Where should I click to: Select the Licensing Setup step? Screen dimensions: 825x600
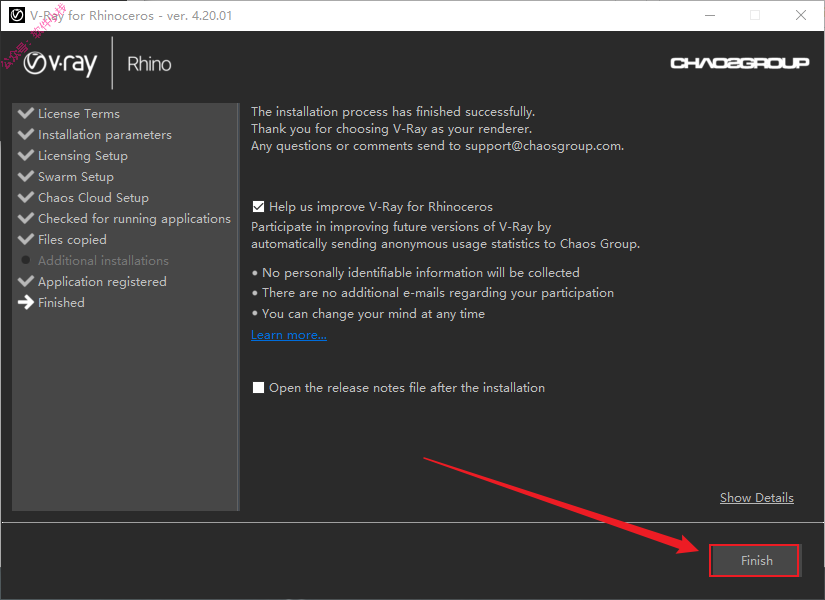coord(83,156)
